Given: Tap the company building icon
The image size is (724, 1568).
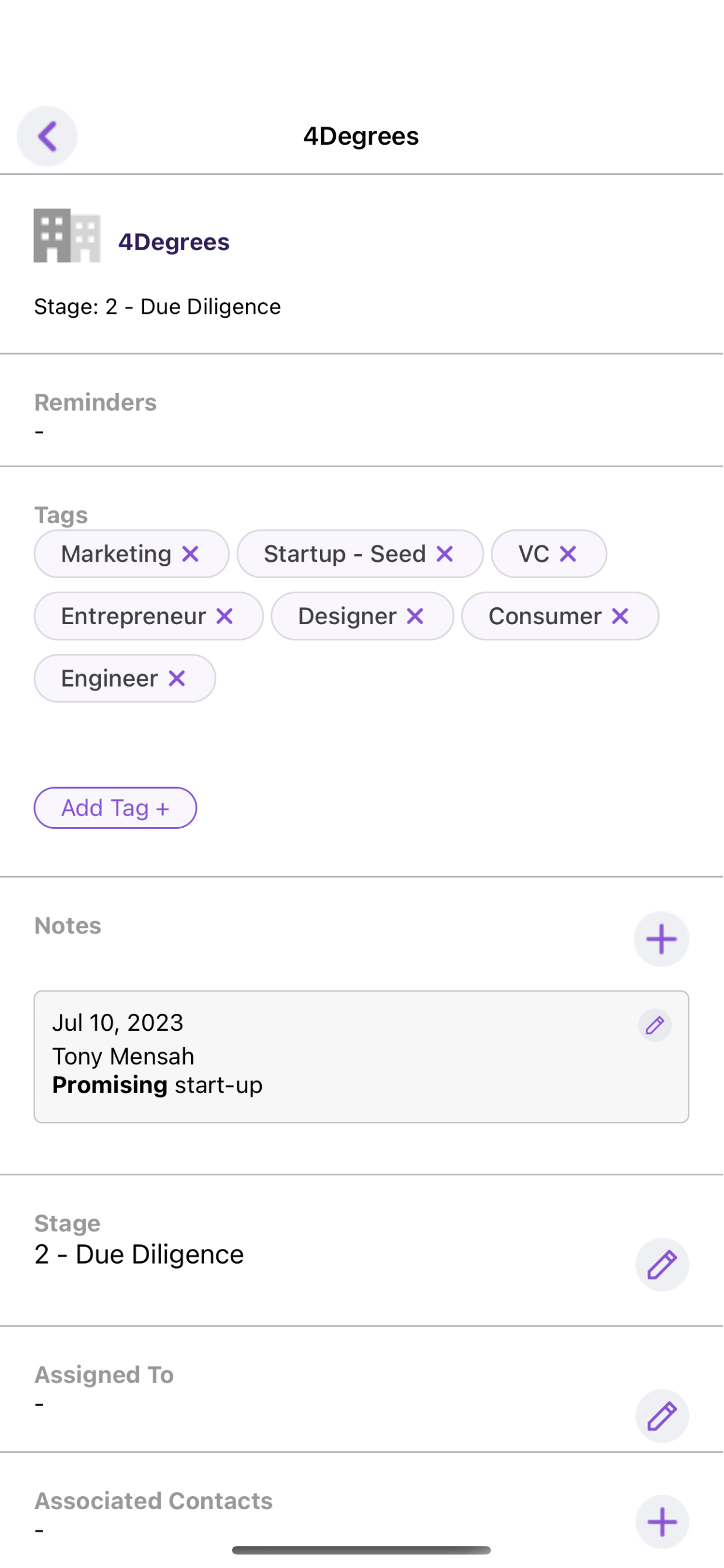Looking at the screenshot, I should [67, 236].
